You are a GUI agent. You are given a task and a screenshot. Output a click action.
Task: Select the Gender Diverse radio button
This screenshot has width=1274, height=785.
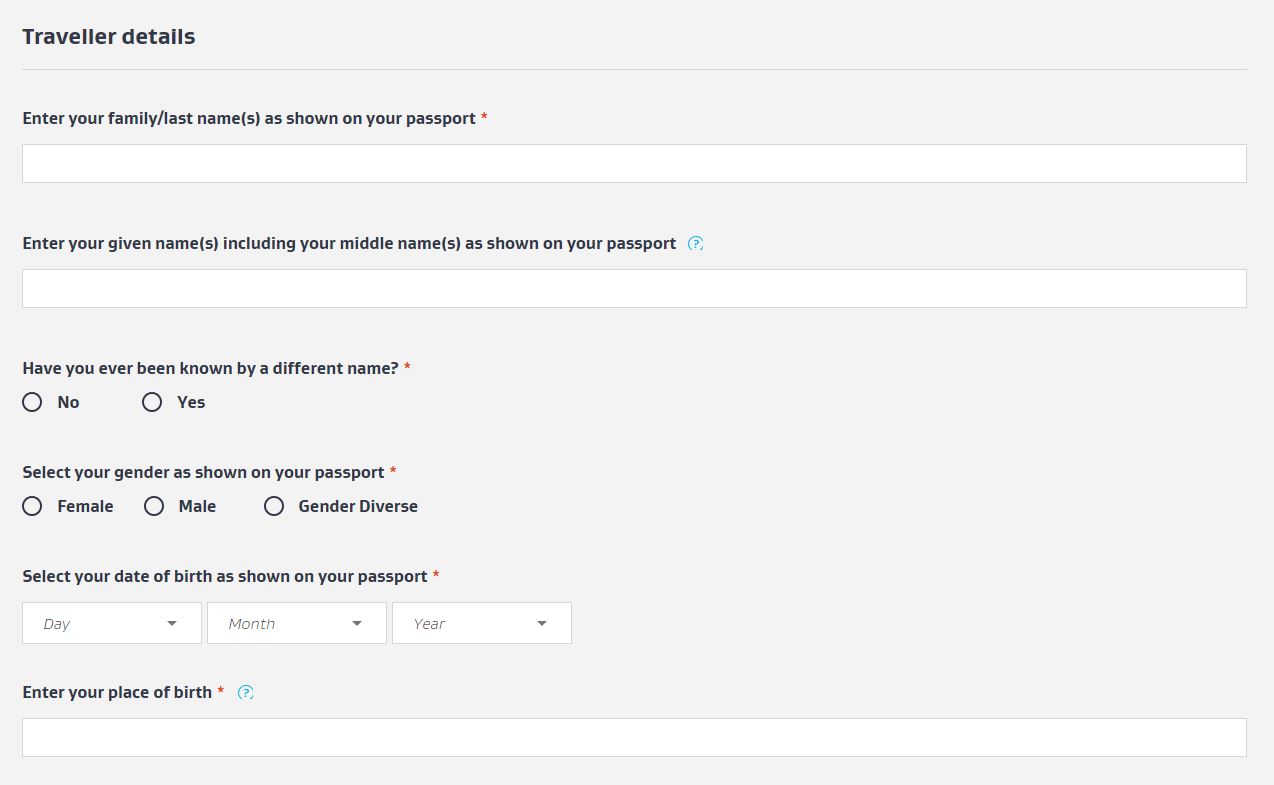point(274,506)
